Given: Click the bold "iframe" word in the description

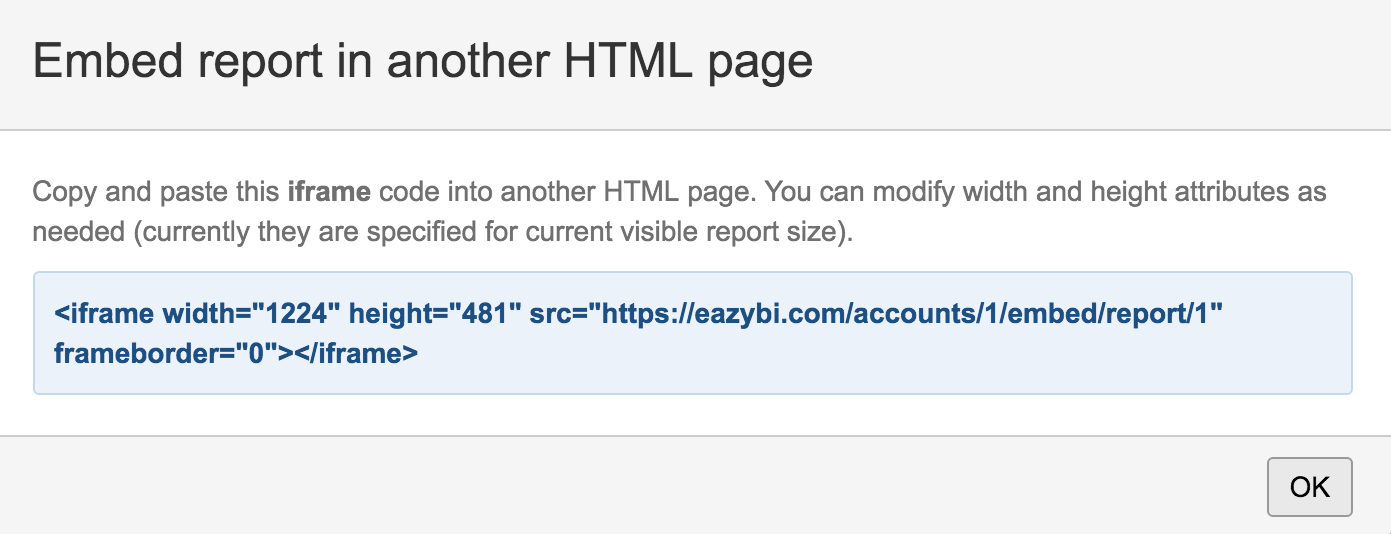Looking at the screenshot, I should tap(329, 191).
